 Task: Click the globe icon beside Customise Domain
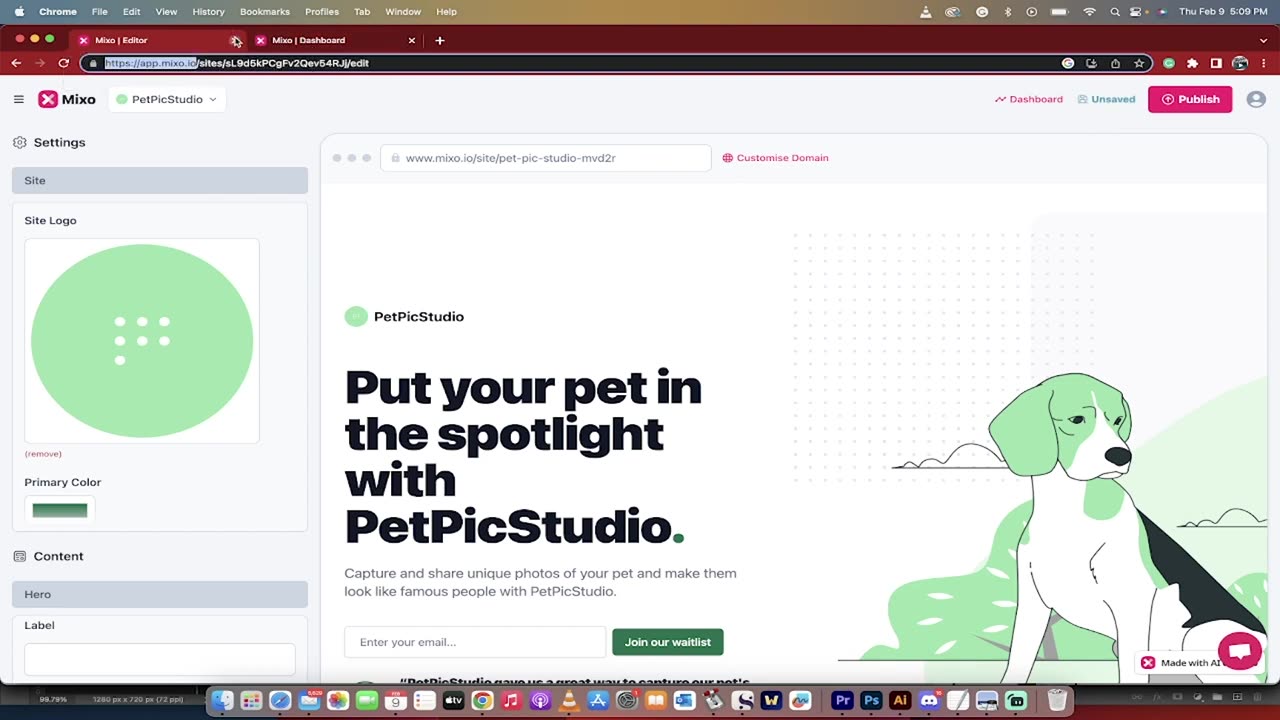728,158
